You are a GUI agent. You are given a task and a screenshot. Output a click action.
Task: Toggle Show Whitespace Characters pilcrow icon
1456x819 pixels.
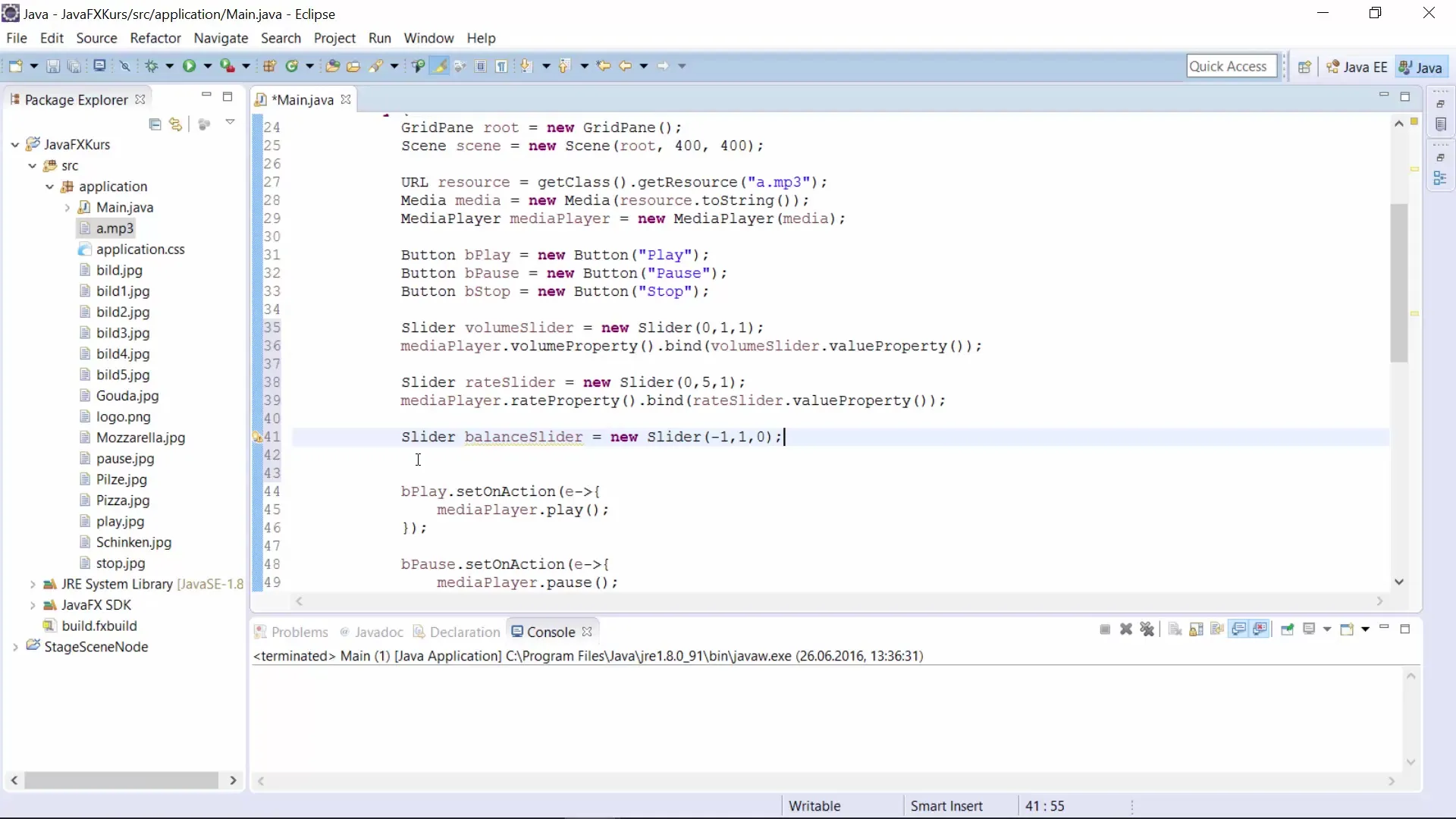501,66
